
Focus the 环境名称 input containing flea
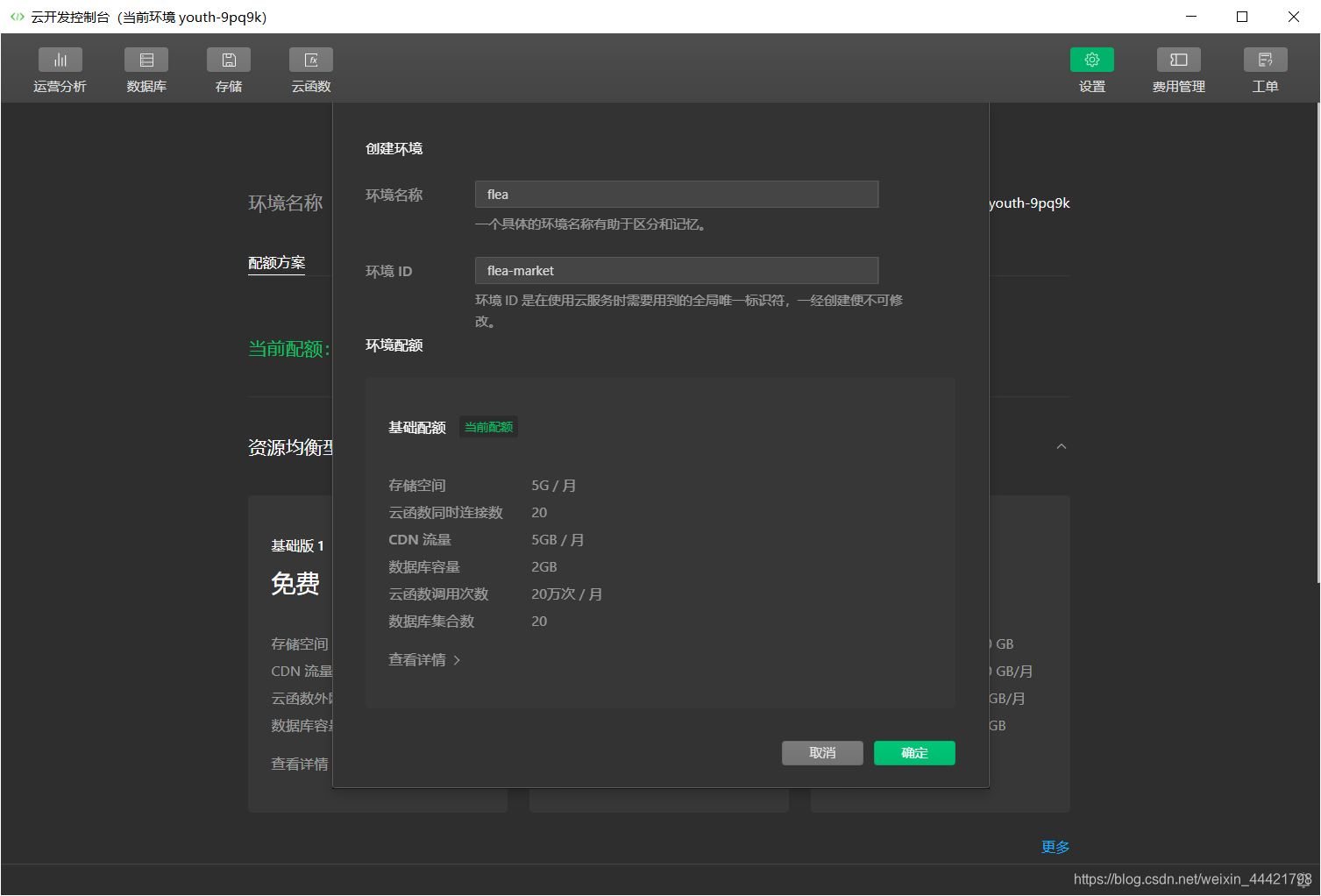(x=677, y=195)
